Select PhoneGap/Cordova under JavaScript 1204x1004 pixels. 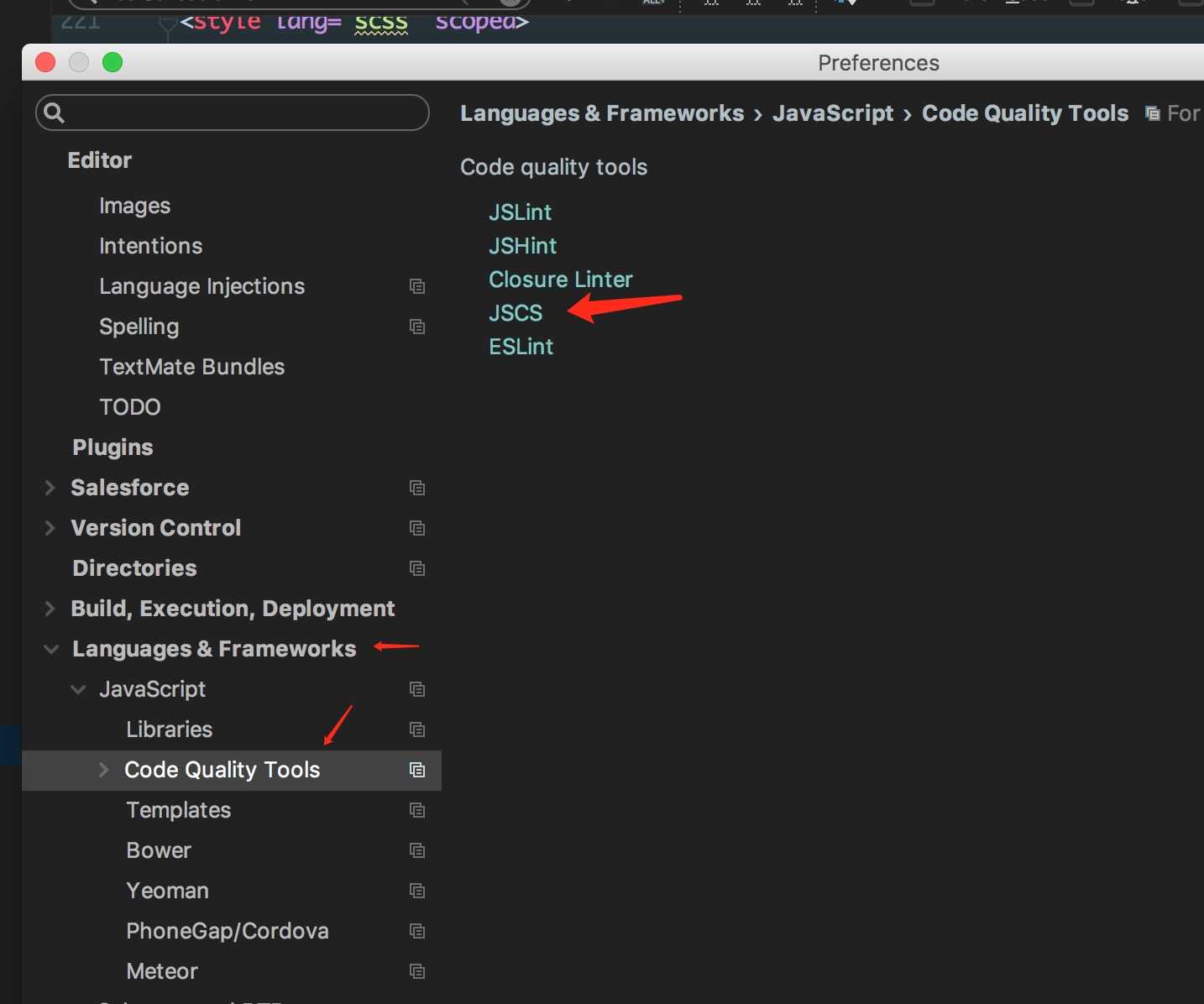pos(227,931)
